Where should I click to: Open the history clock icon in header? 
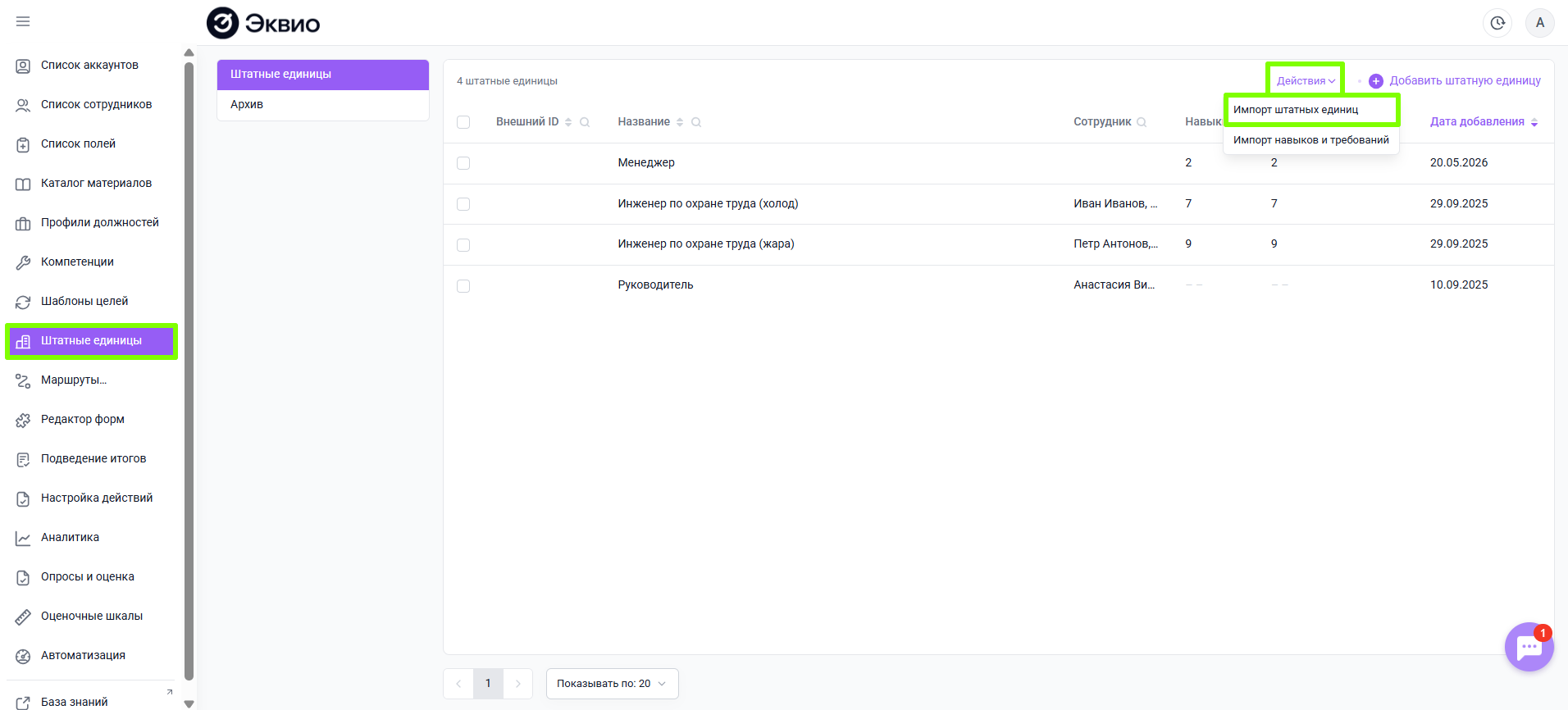pyautogui.click(x=1497, y=23)
